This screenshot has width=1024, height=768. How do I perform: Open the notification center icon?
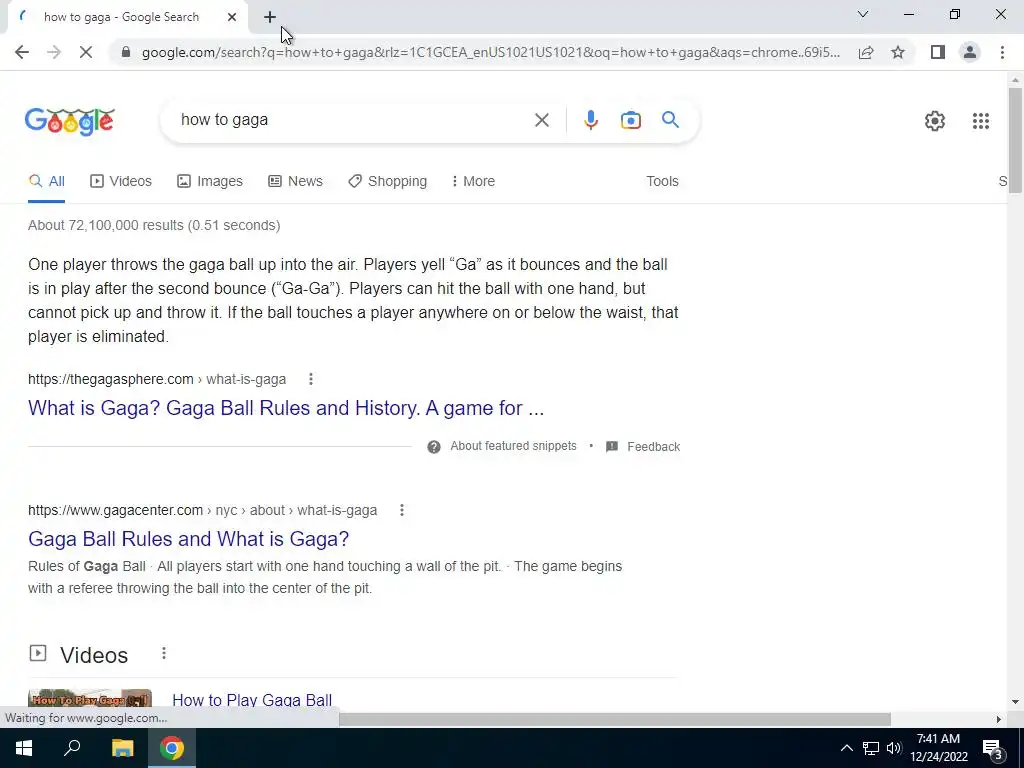pyautogui.click(x=993, y=749)
